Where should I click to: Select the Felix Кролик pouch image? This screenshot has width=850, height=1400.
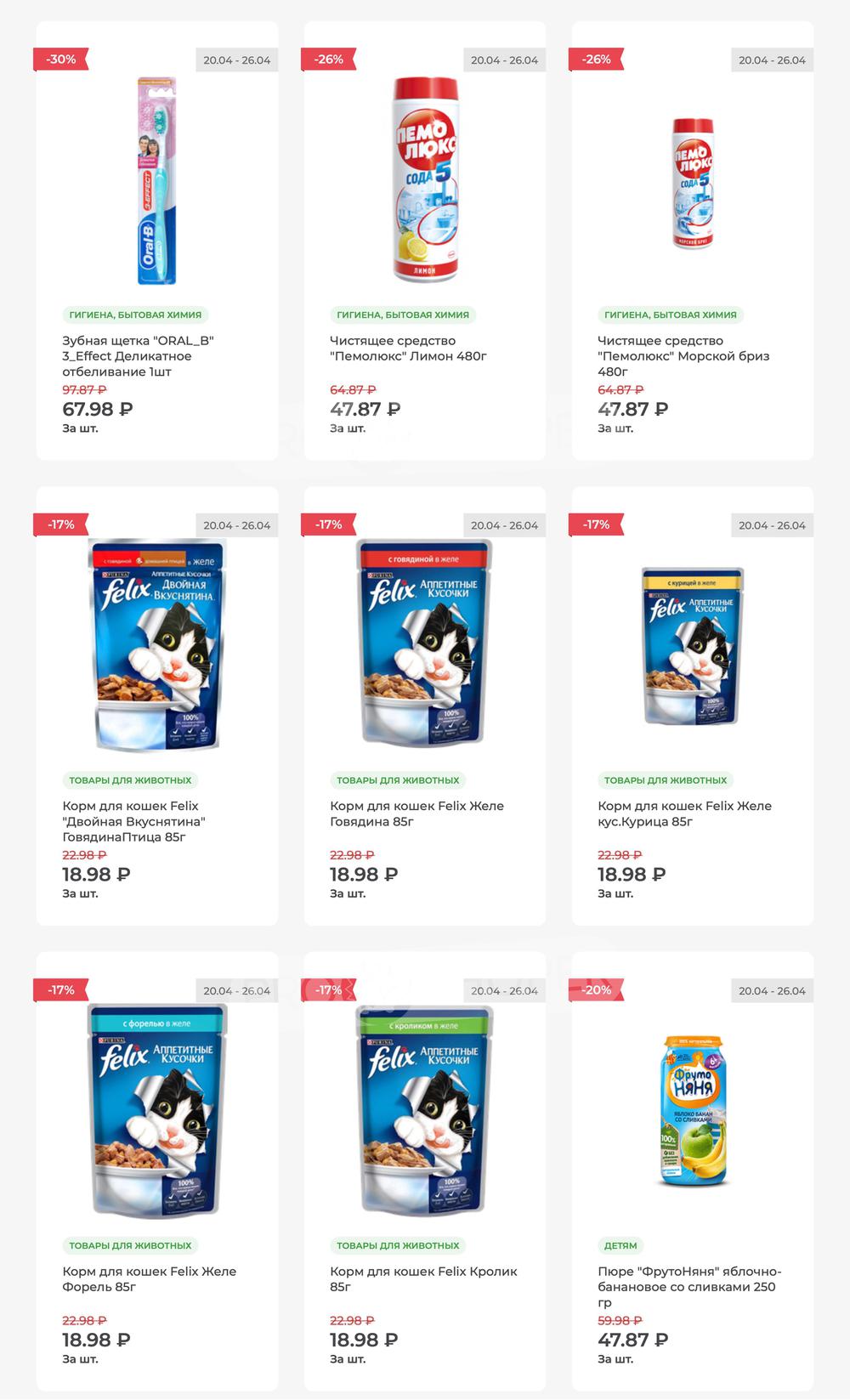tap(425, 1111)
